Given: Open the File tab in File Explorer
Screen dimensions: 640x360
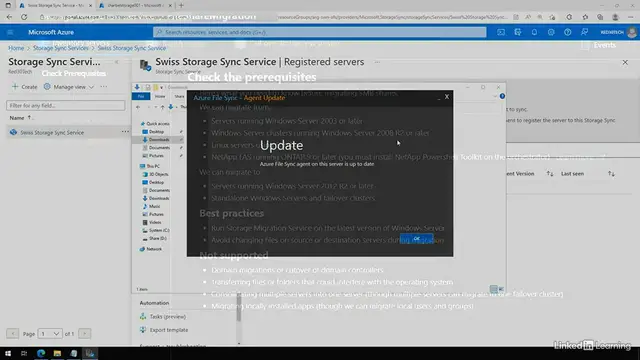Looking at the screenshot, I should pos(141,96).
